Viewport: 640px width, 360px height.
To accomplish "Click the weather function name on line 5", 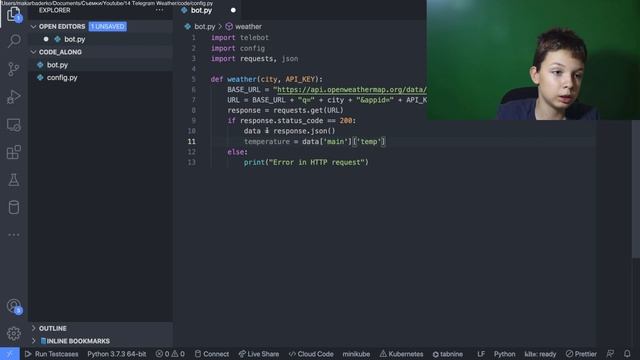I will 242,79.
